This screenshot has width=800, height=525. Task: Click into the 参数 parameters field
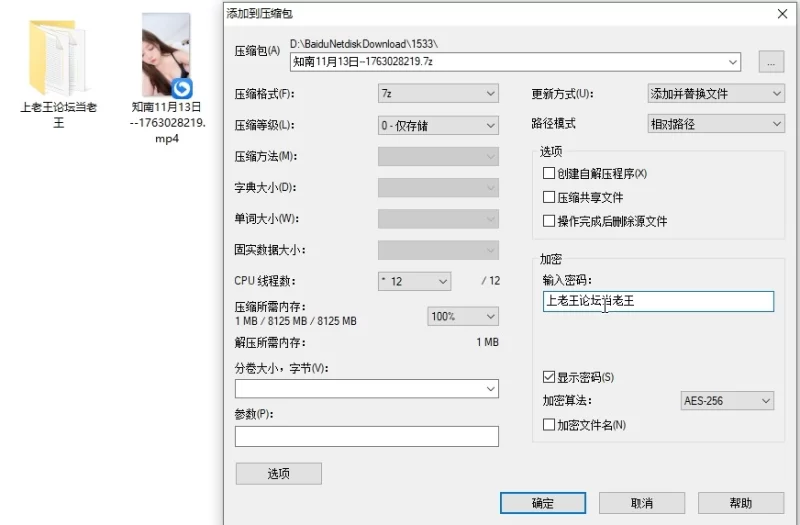point(367,436)
